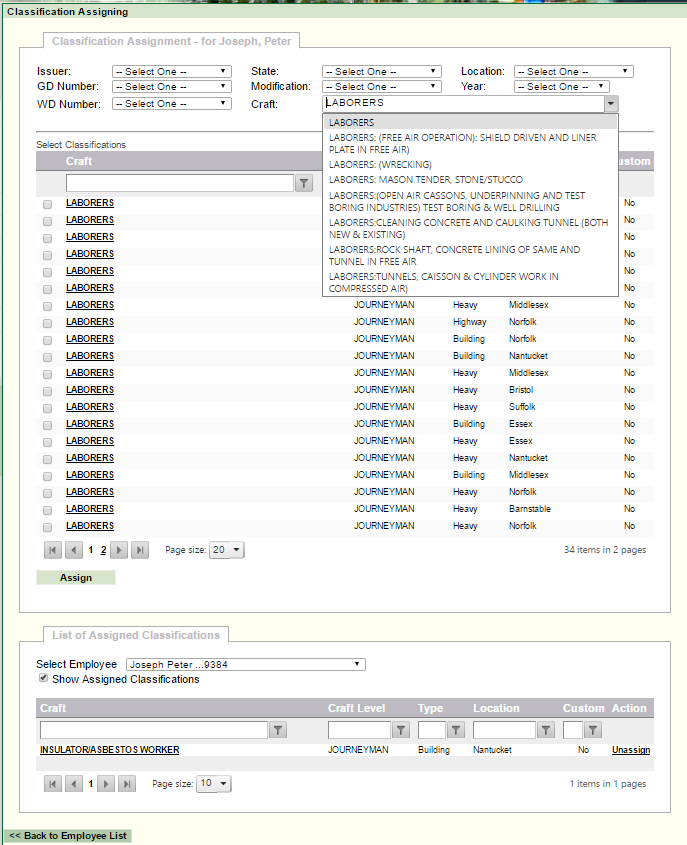This screenshot has height=845, width=687.
Task: Enable the Show Assigned Classifications checkbox
Action: [43, 678]
